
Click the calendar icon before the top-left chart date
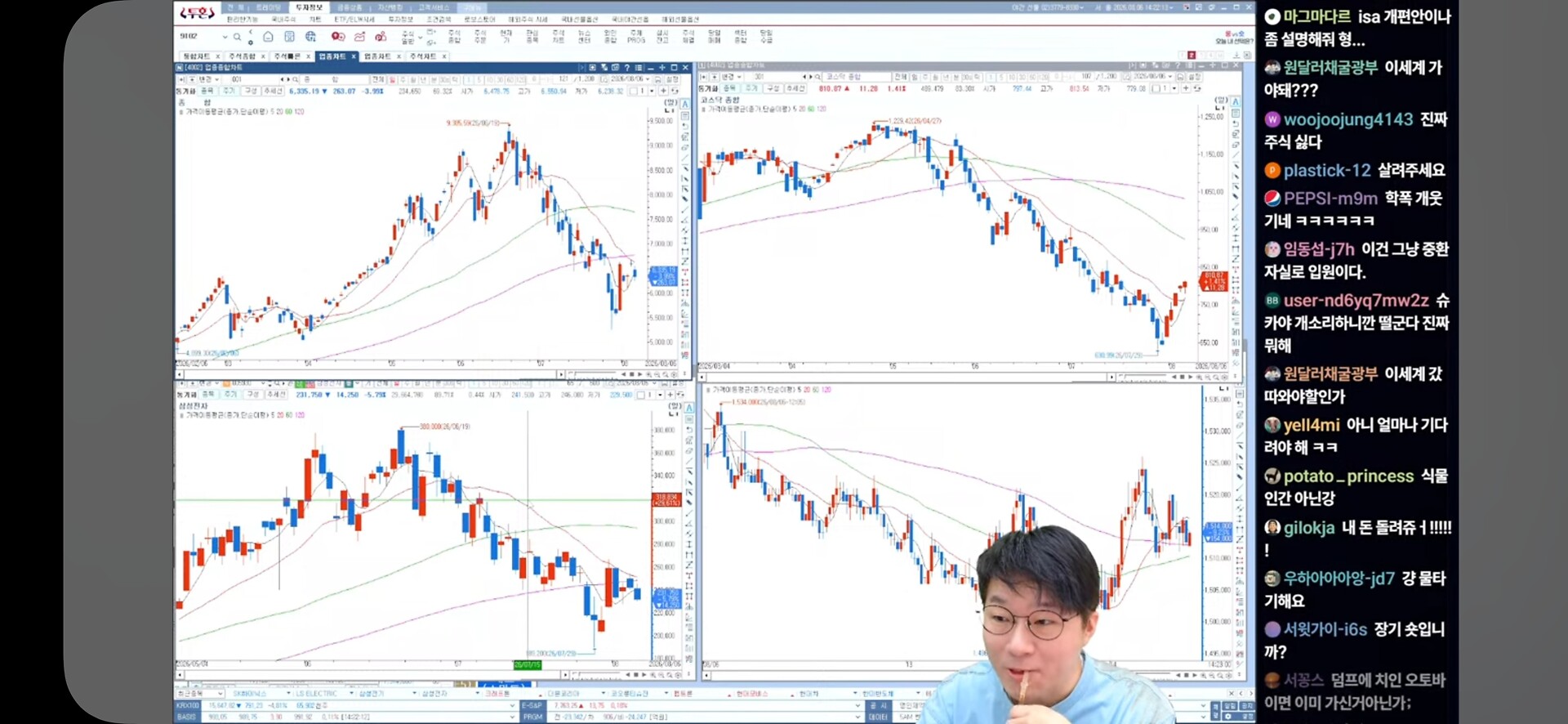(x=605, y=79)
